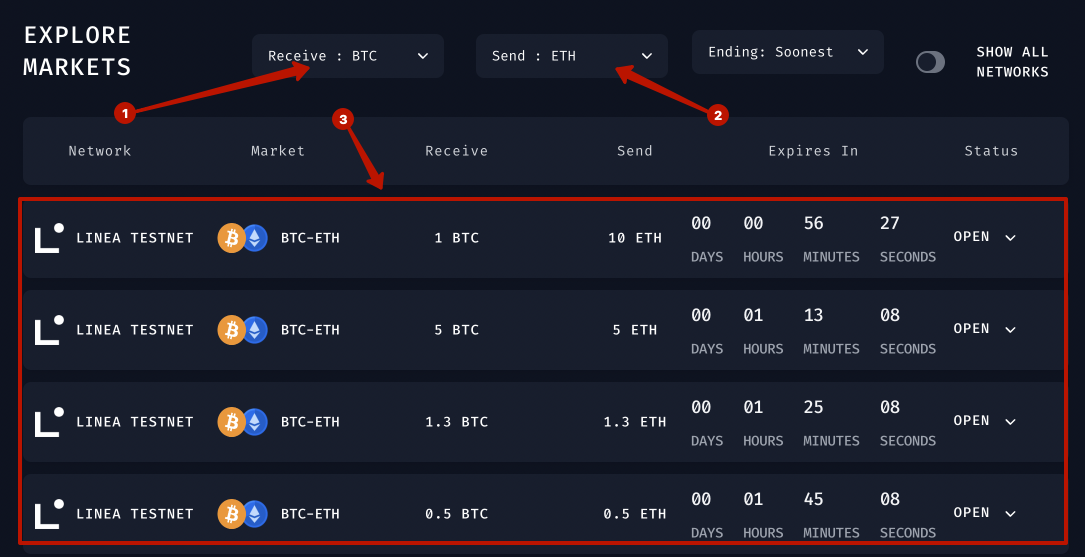The width and height of the screenshot is (1085, 557).
Task: Click Linea logo in the 0.5 BTC row
Action: 49,514
